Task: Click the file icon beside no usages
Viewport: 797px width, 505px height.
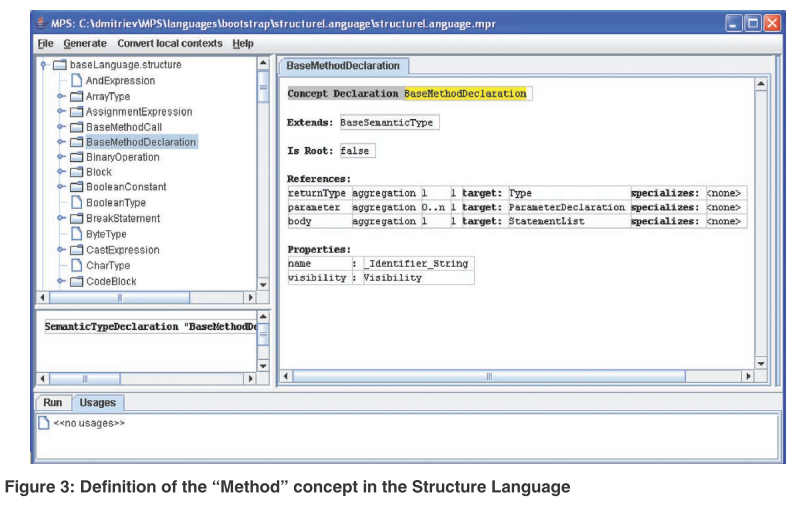Action: click(44, 423)
